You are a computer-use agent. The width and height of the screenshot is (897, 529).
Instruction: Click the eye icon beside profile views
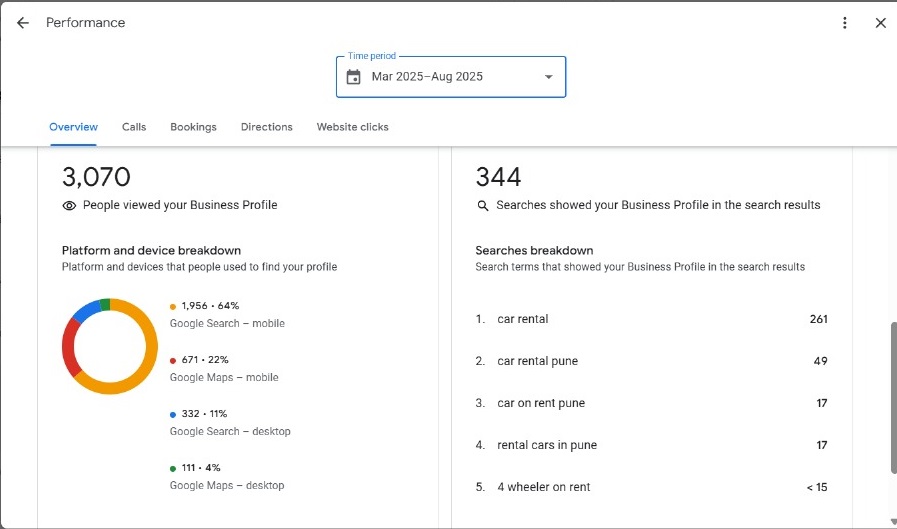(69, 205)
